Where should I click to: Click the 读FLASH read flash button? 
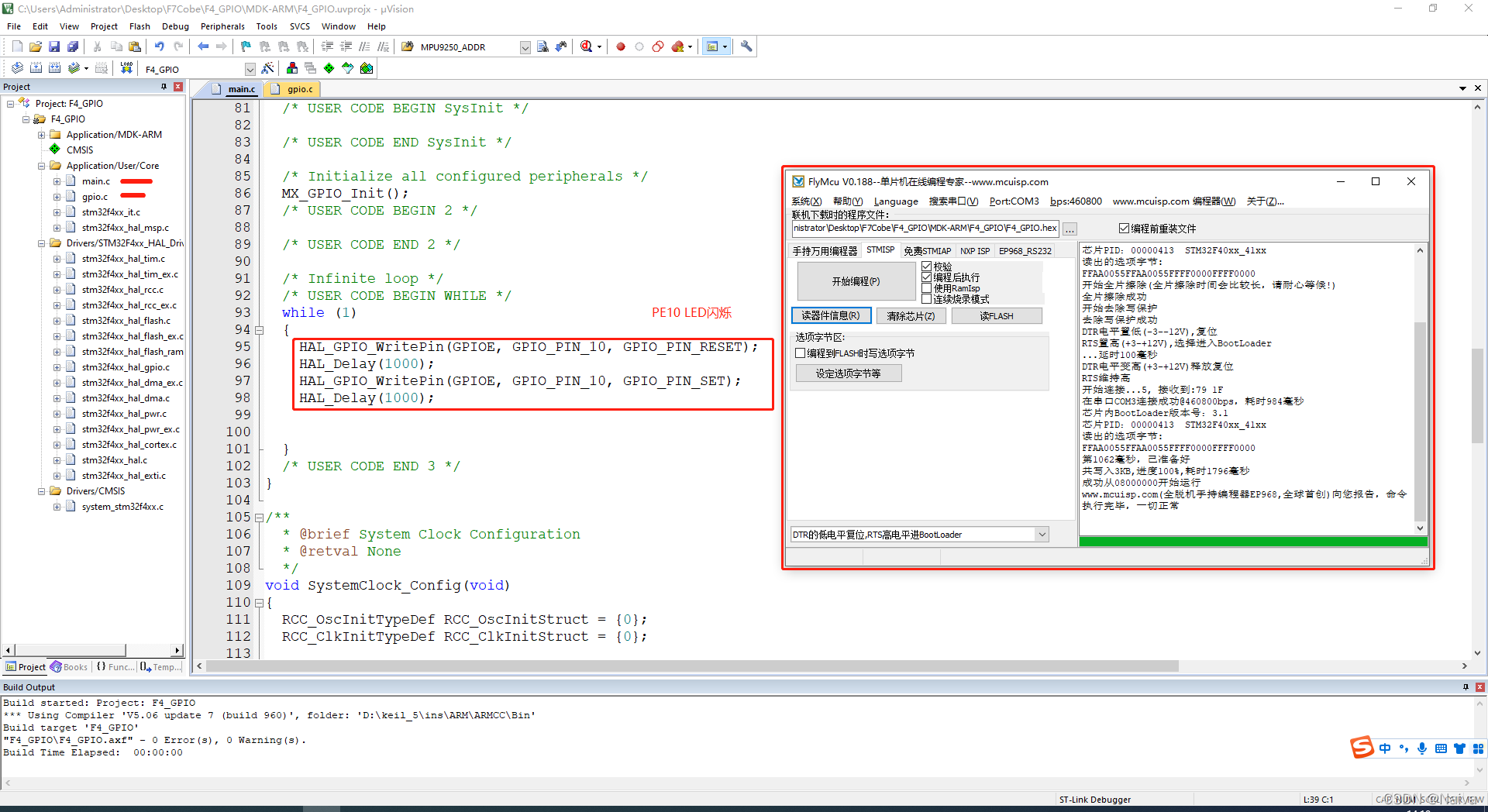[997, 315]
